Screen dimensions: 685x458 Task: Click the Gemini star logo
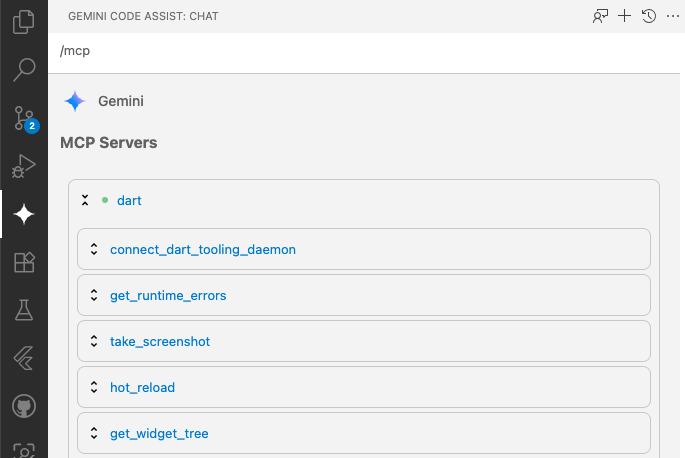pyautogui.click(x=75, y=101)
